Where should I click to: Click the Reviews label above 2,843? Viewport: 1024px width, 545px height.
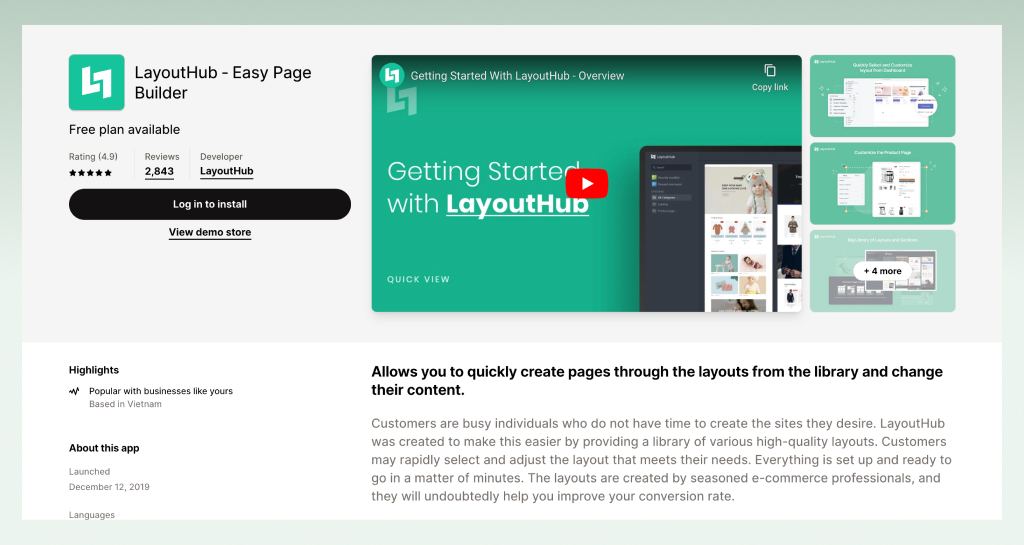(162, 157)
